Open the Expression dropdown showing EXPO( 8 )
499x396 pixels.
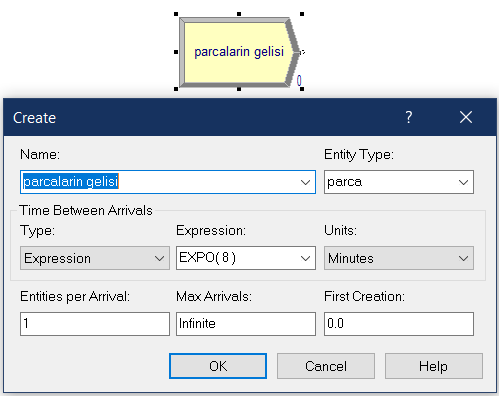246,258
